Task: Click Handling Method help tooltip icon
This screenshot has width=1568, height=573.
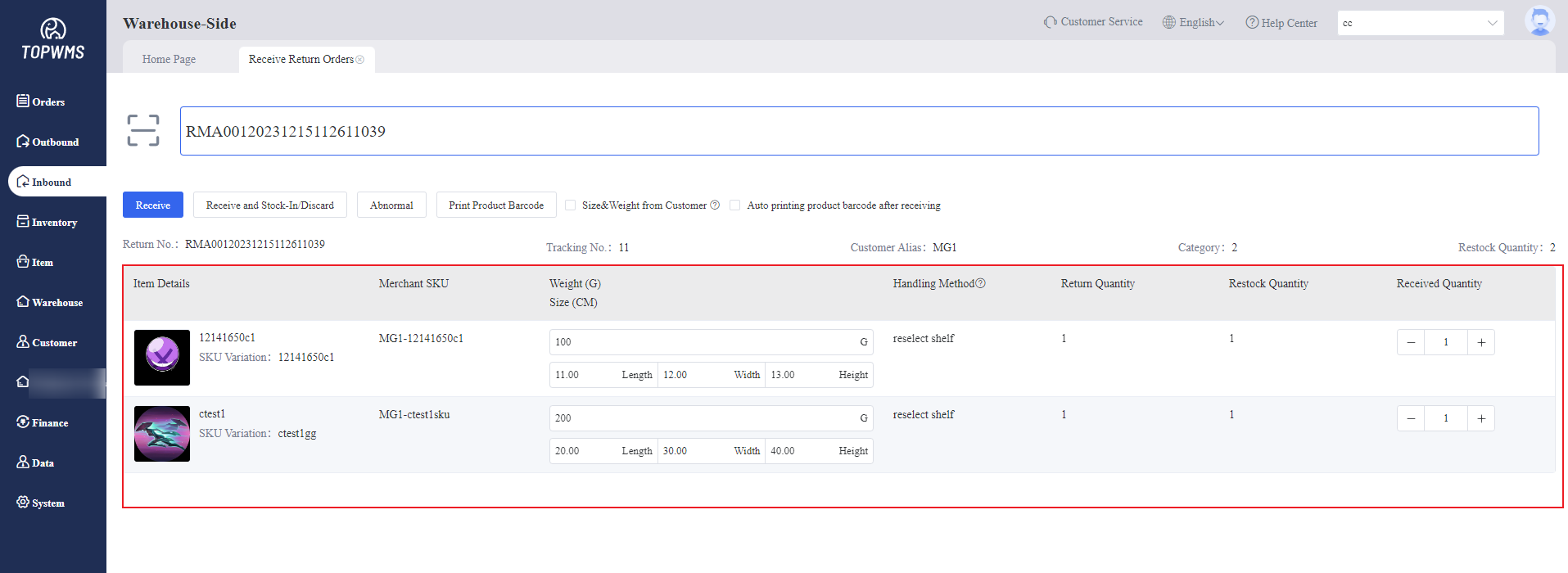Action: click(x=981, y=283)
